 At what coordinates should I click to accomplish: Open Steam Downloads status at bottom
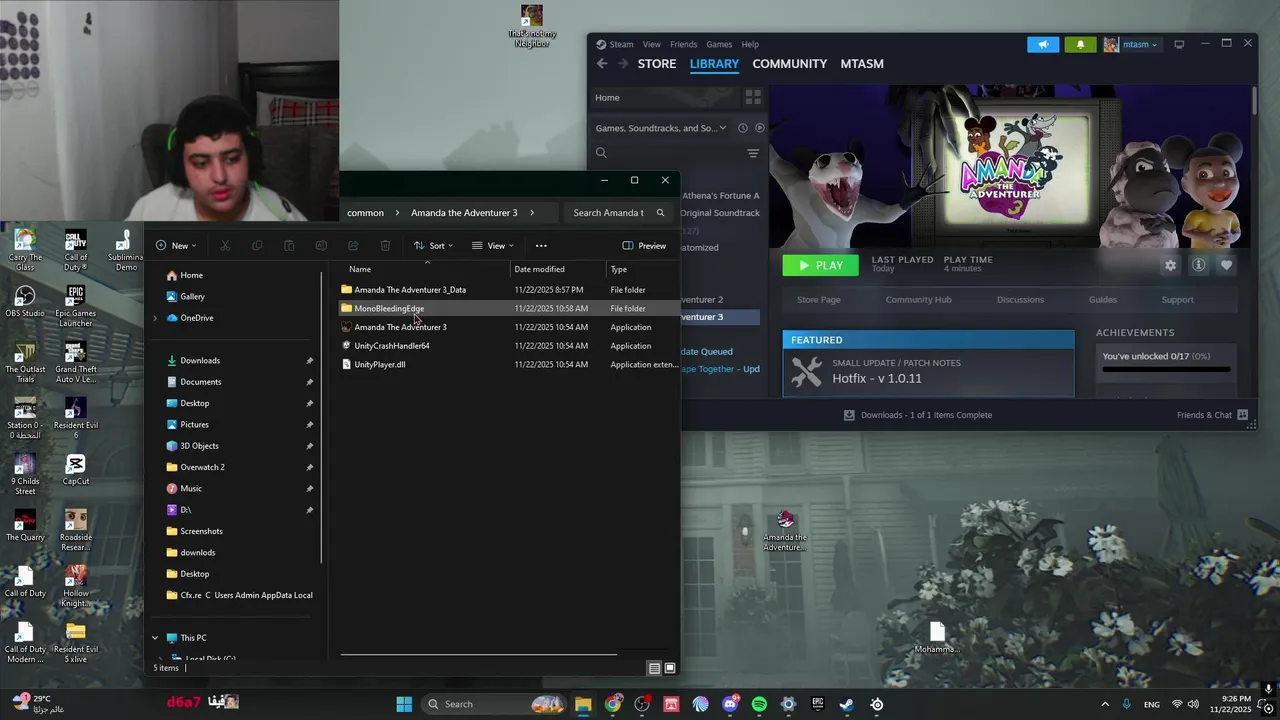[x=918, y=415]
